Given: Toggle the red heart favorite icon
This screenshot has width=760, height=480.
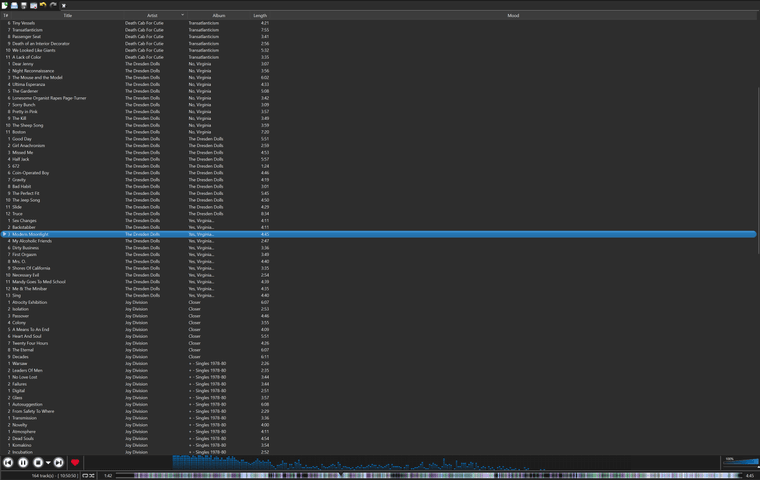Looking at the screenshot, I should click(75, 463).
